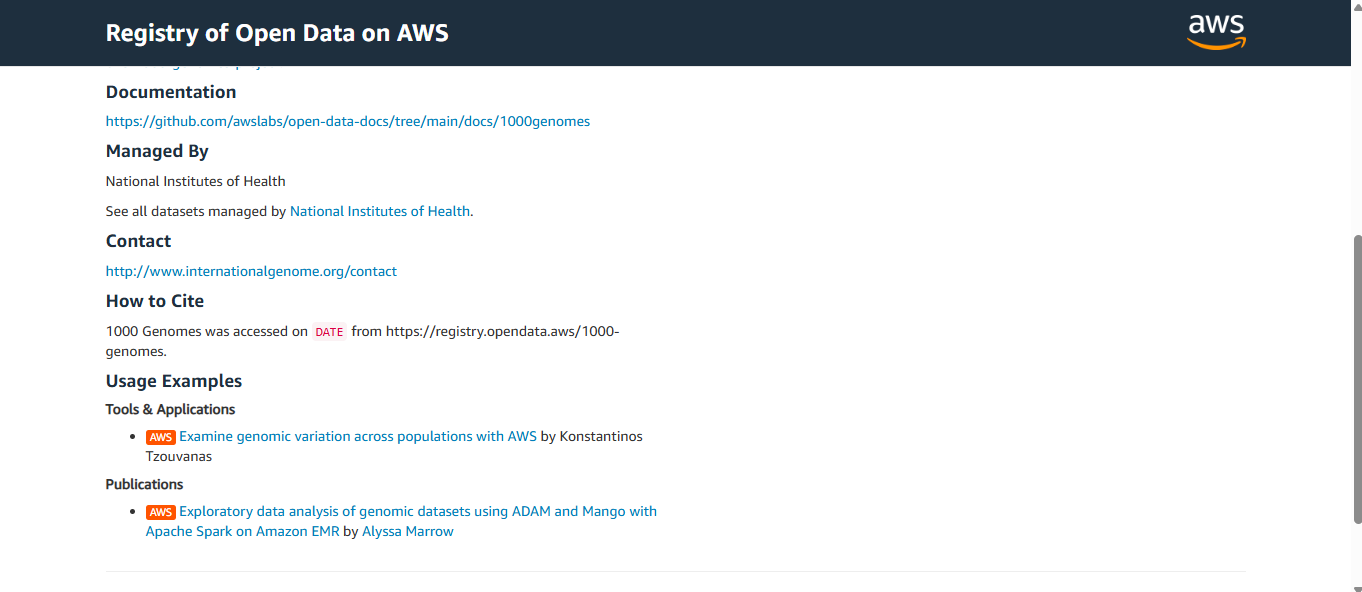Click the AWS logo in the header
This screenshot has height=592, width=1362.
1216,32
